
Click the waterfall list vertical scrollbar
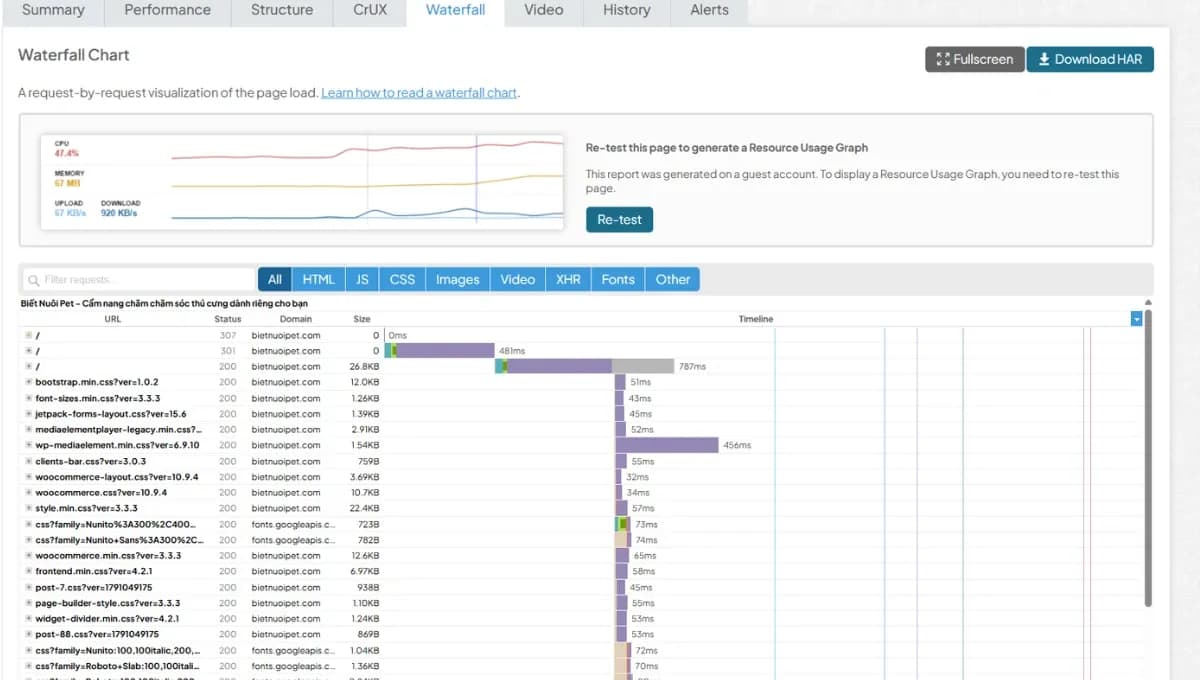1147,456
